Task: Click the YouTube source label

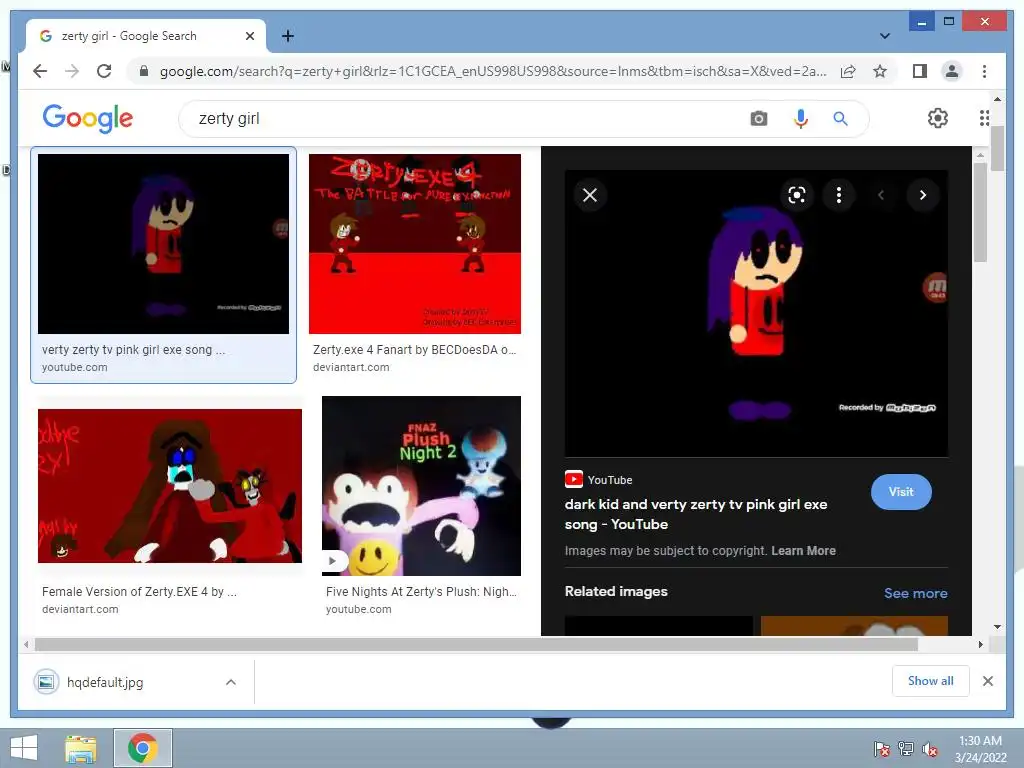Action: pyautogui.click(x=598, y=480)
